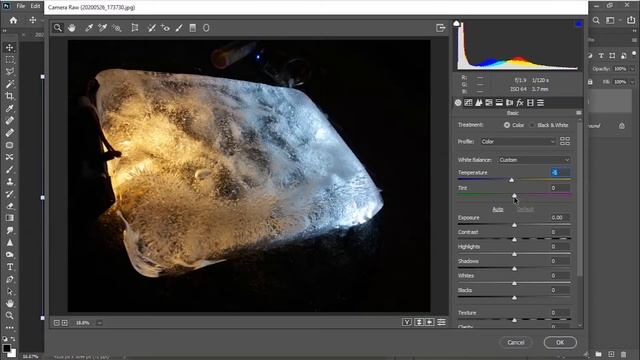Select the Graduated Filter tool

coord(193,28)
